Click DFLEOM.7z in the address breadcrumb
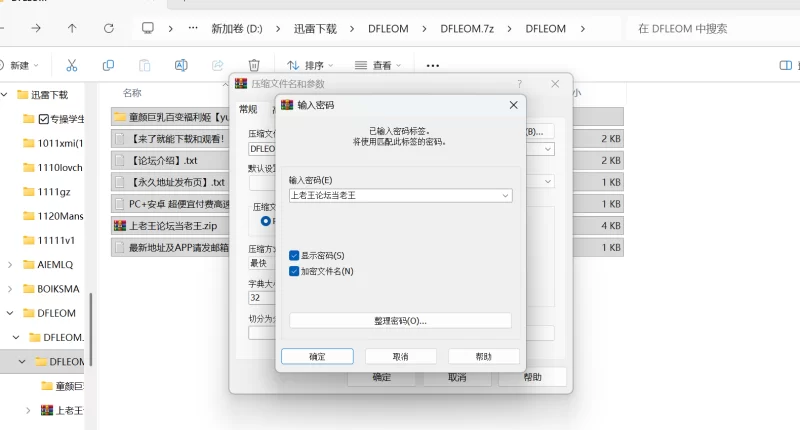 [467, 29]
